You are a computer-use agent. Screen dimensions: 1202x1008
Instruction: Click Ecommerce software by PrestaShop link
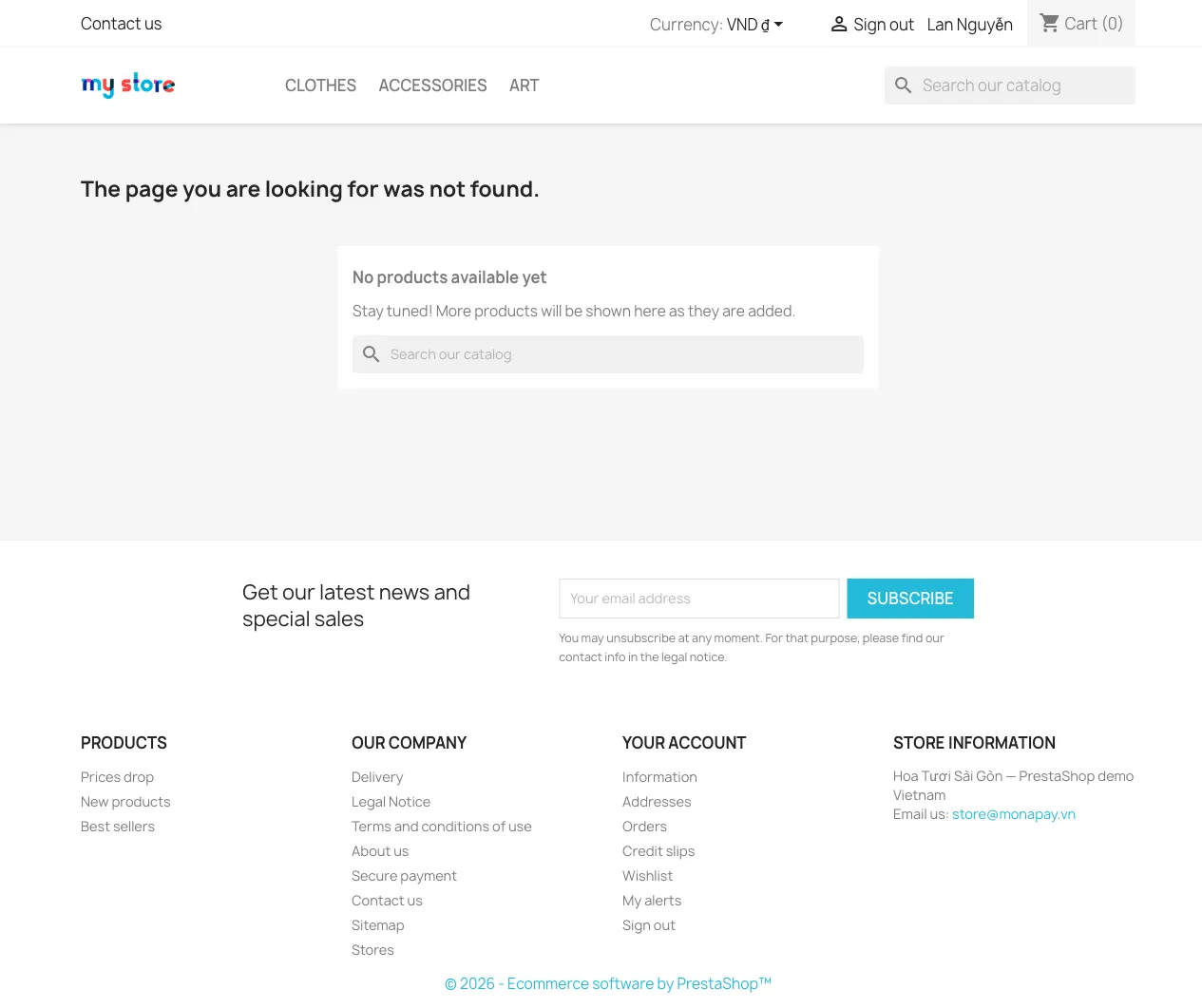point(608,984)
